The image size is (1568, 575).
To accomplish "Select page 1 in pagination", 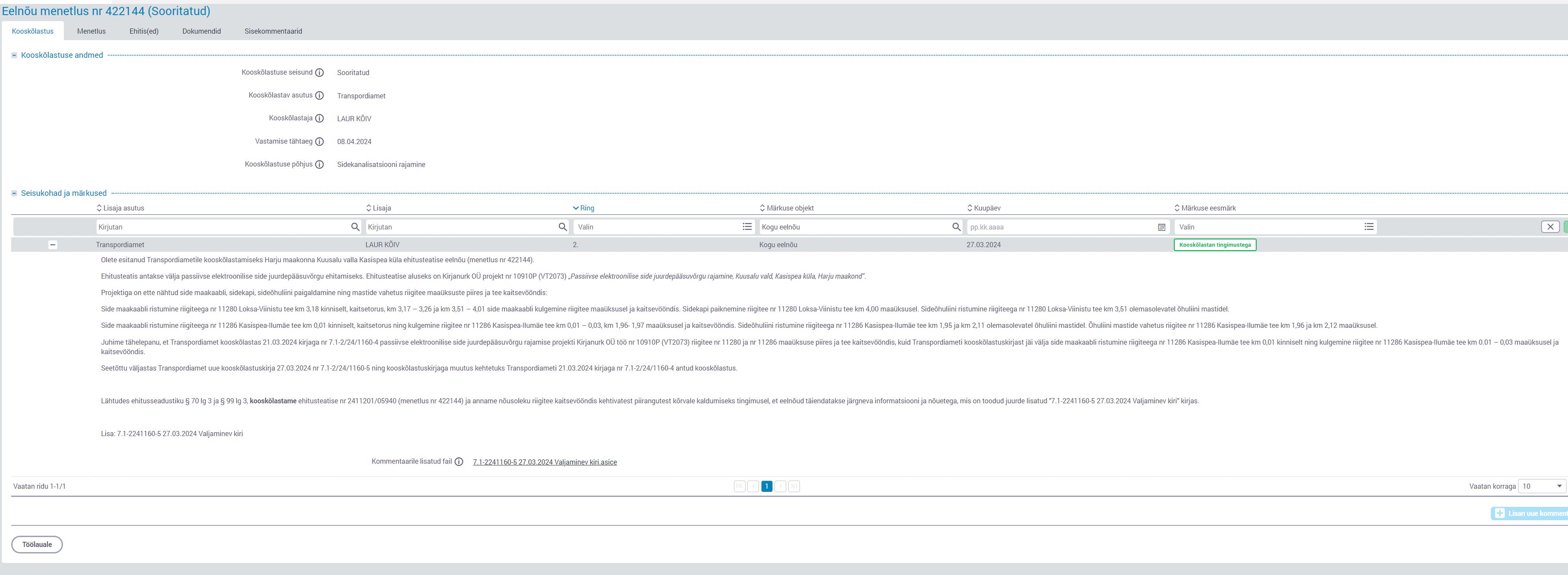I will [x=767, y=486].
